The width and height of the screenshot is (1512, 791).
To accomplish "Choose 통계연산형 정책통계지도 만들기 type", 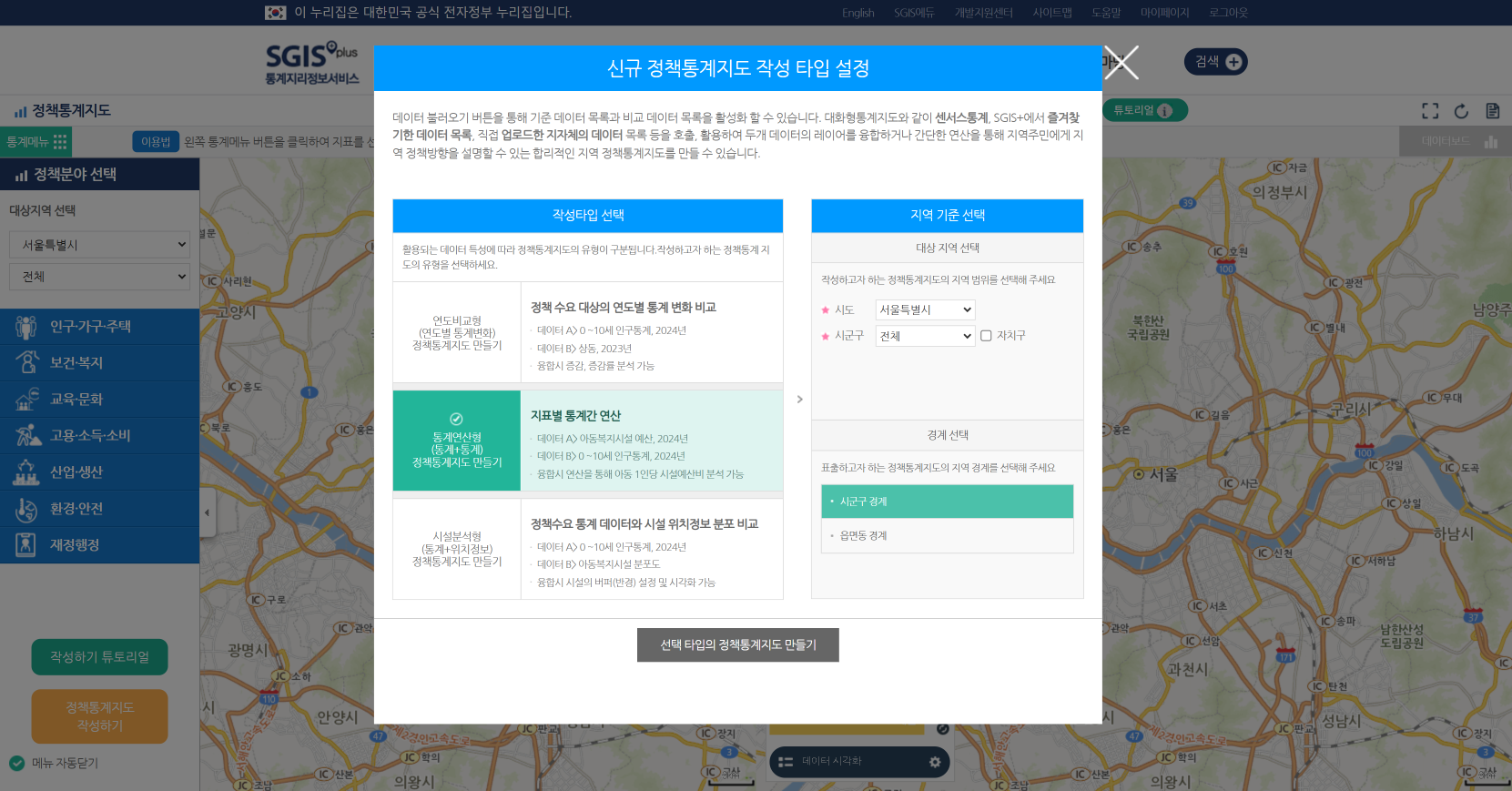I will (457, 441).
